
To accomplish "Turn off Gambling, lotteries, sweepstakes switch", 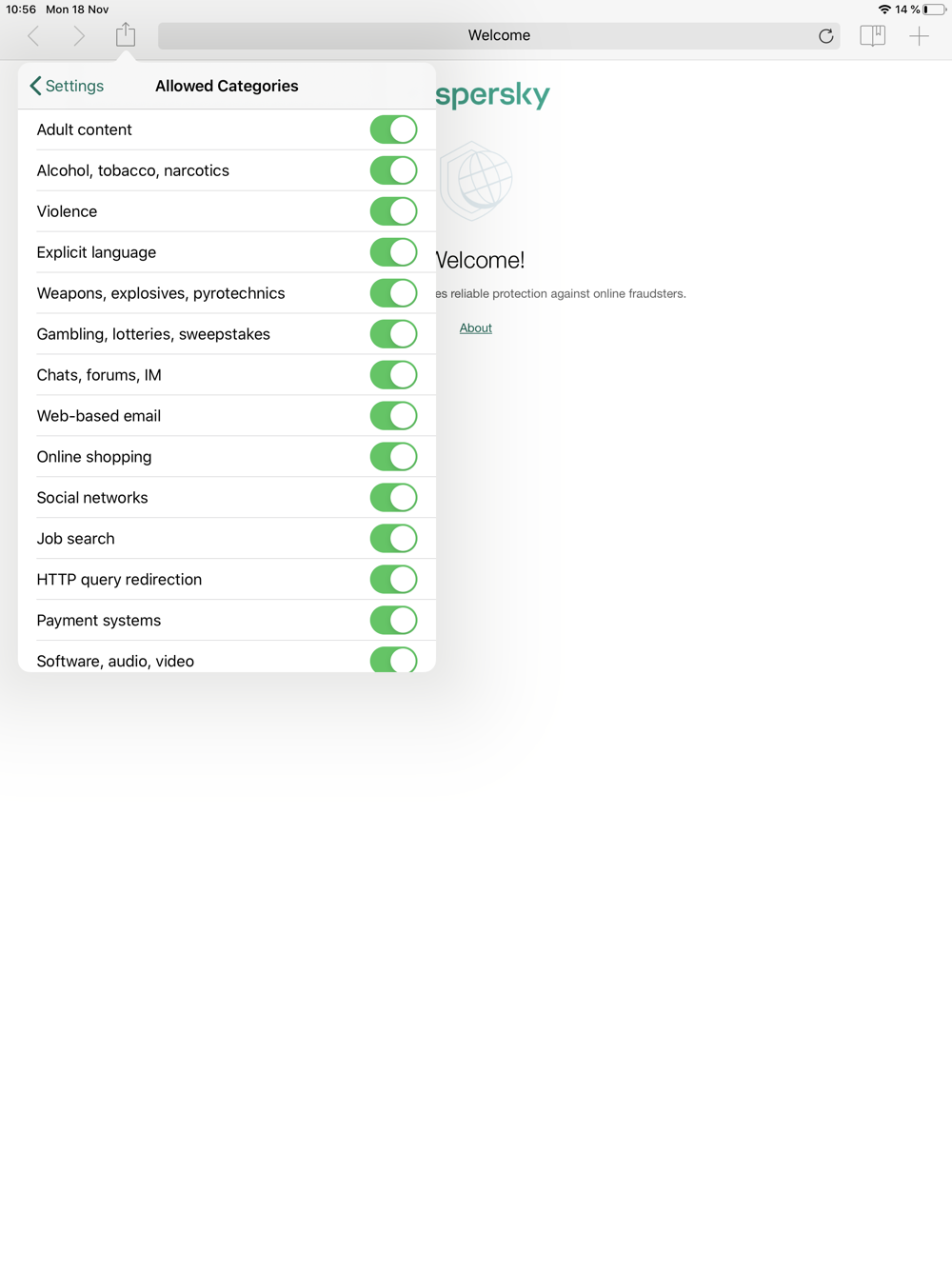I will (x=393, y=334).
